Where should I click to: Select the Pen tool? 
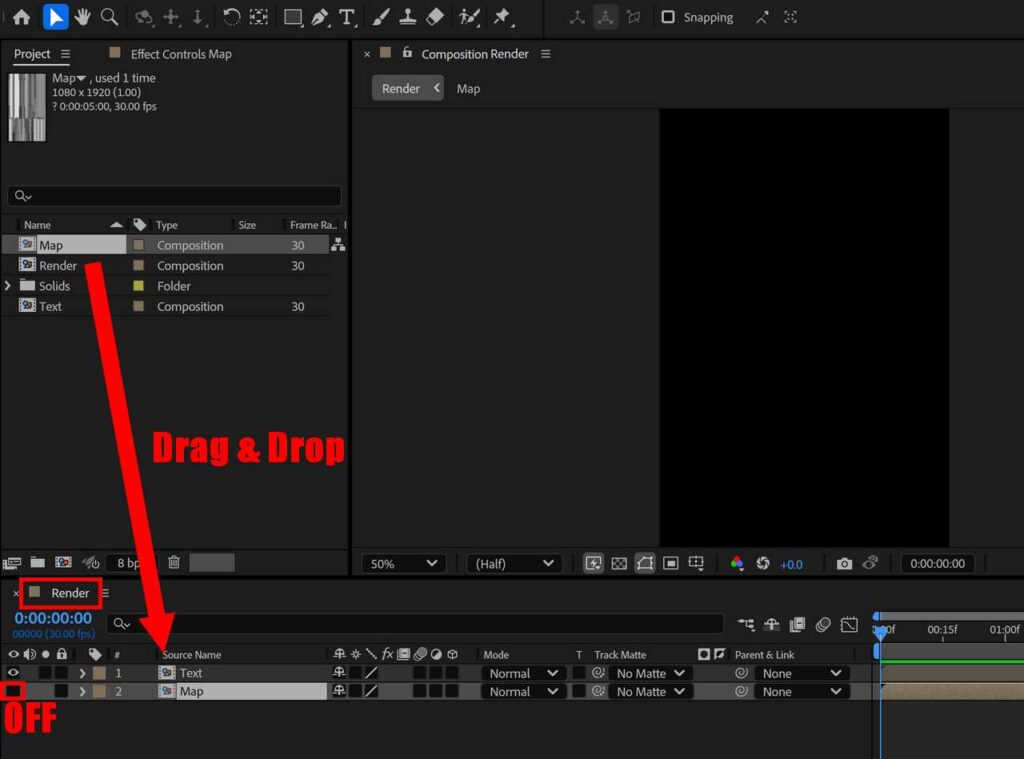[320, 18]
